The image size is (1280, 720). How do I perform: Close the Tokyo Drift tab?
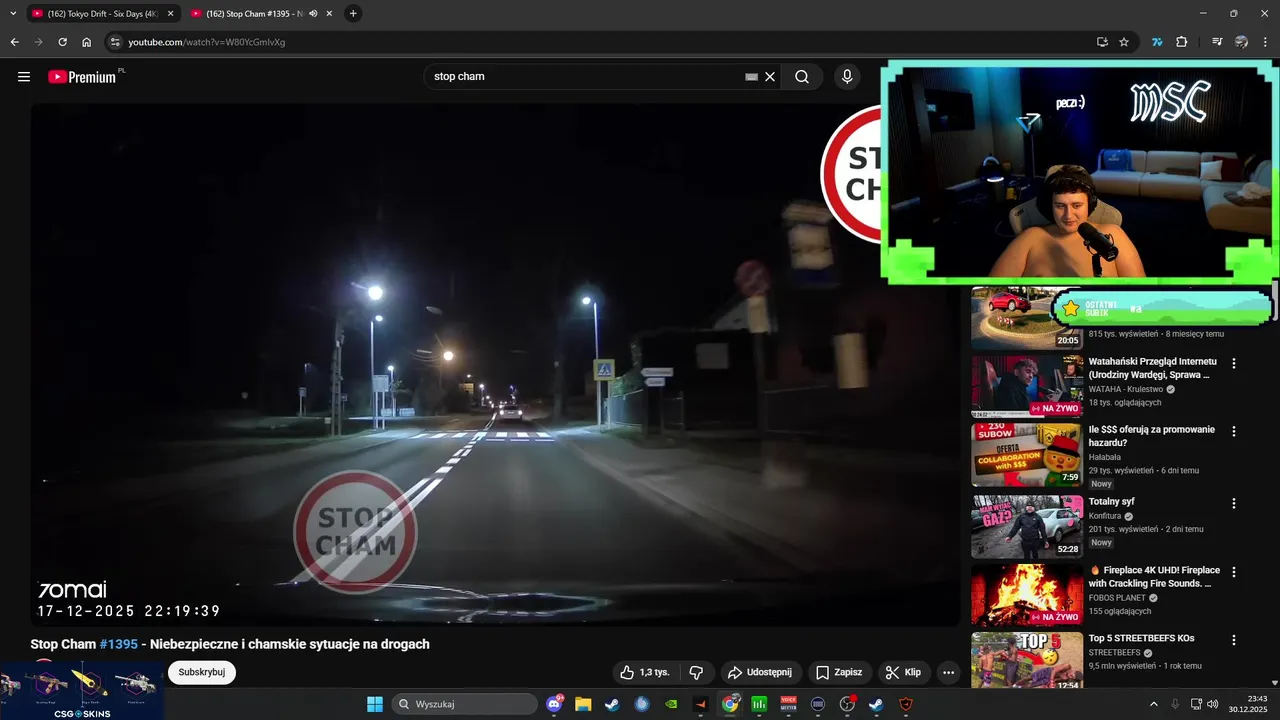(170, 14)
